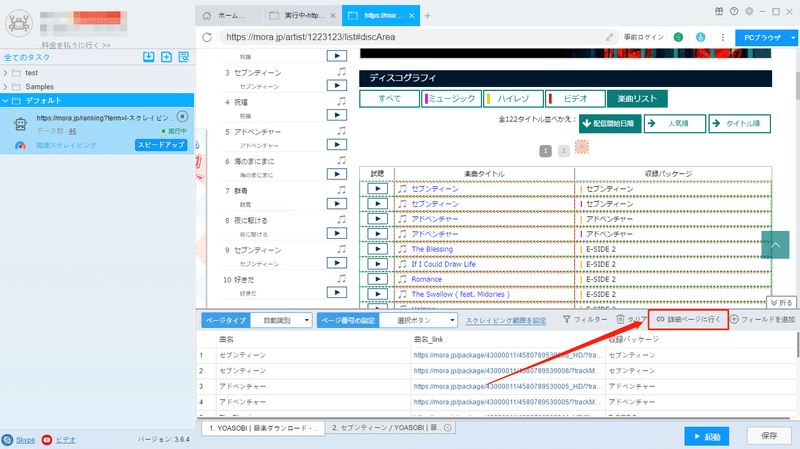Sort titles by 人気順
Viewport: 800px width, 449px height.
[x=674, y=123]
